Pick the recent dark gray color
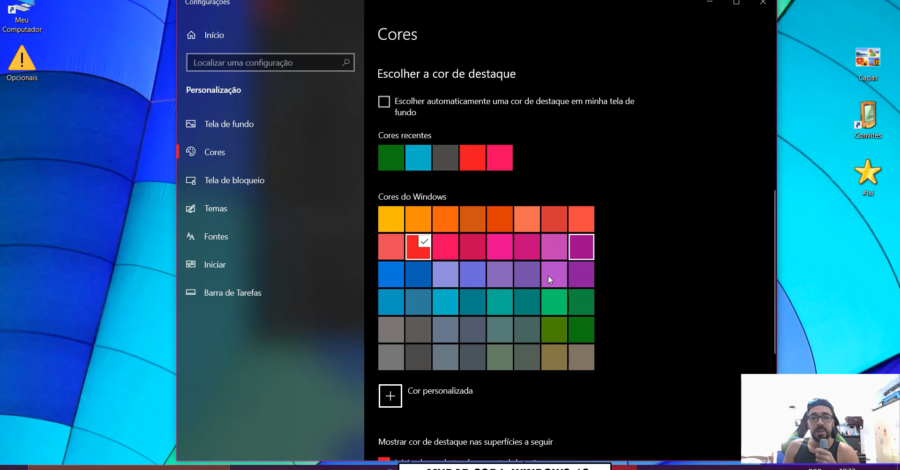This screenshot has width=900, height=470. click(x=445, y=158)
